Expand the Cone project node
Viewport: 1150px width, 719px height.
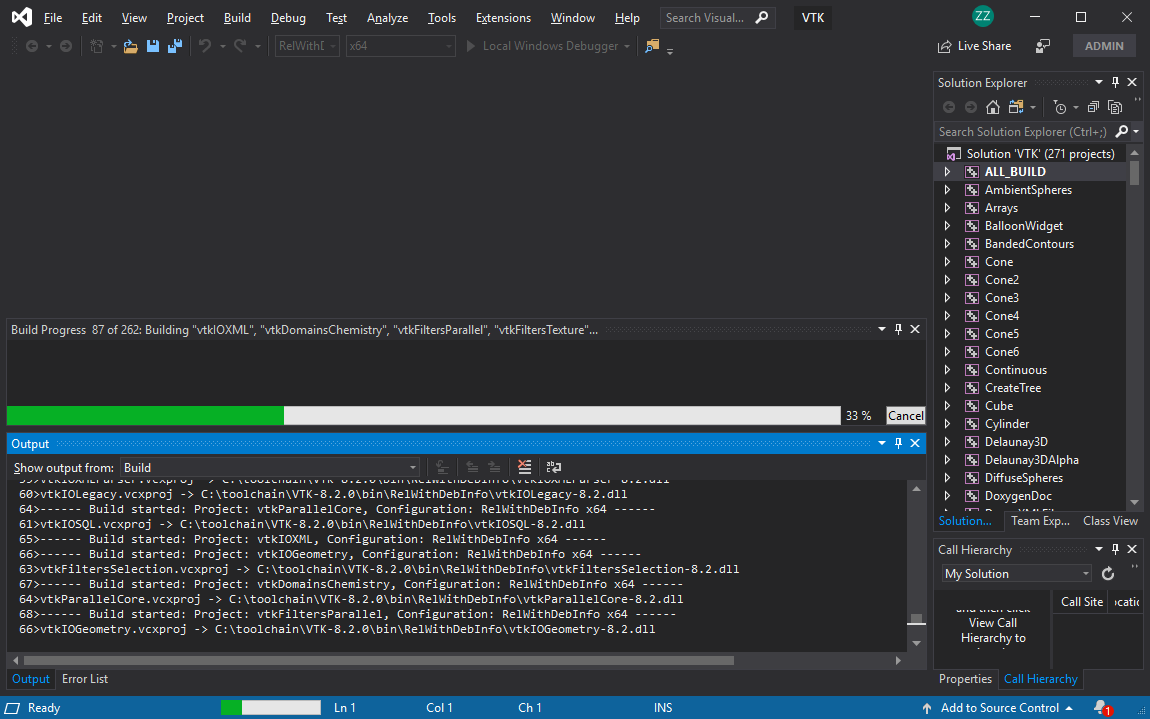948,261
